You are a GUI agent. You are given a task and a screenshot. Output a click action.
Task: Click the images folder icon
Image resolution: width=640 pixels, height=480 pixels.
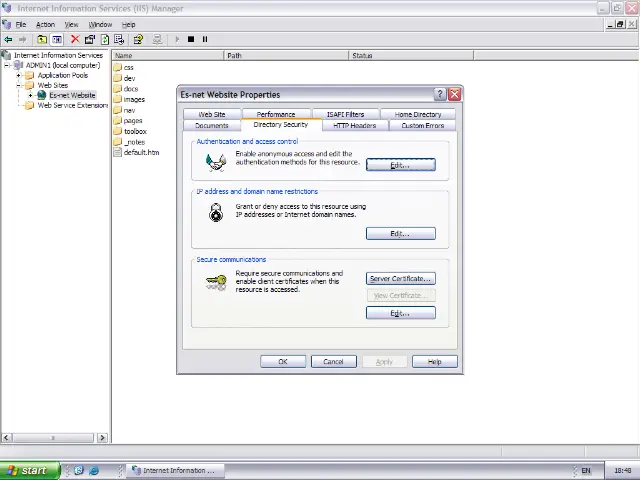coord(118,99)
